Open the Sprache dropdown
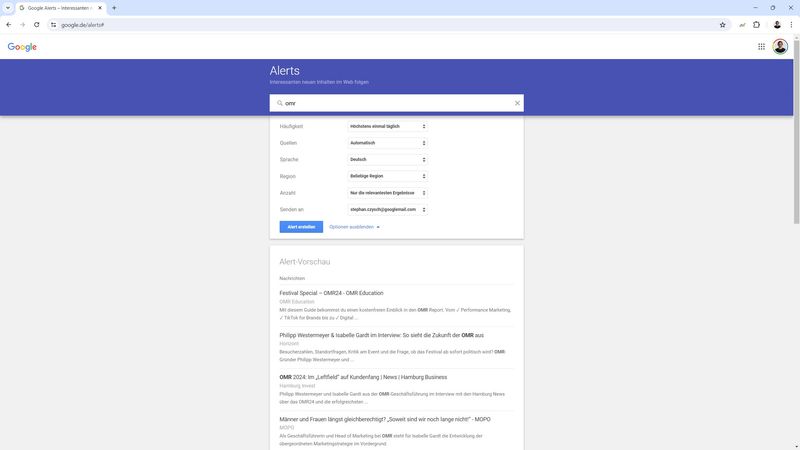 point(387,159)
